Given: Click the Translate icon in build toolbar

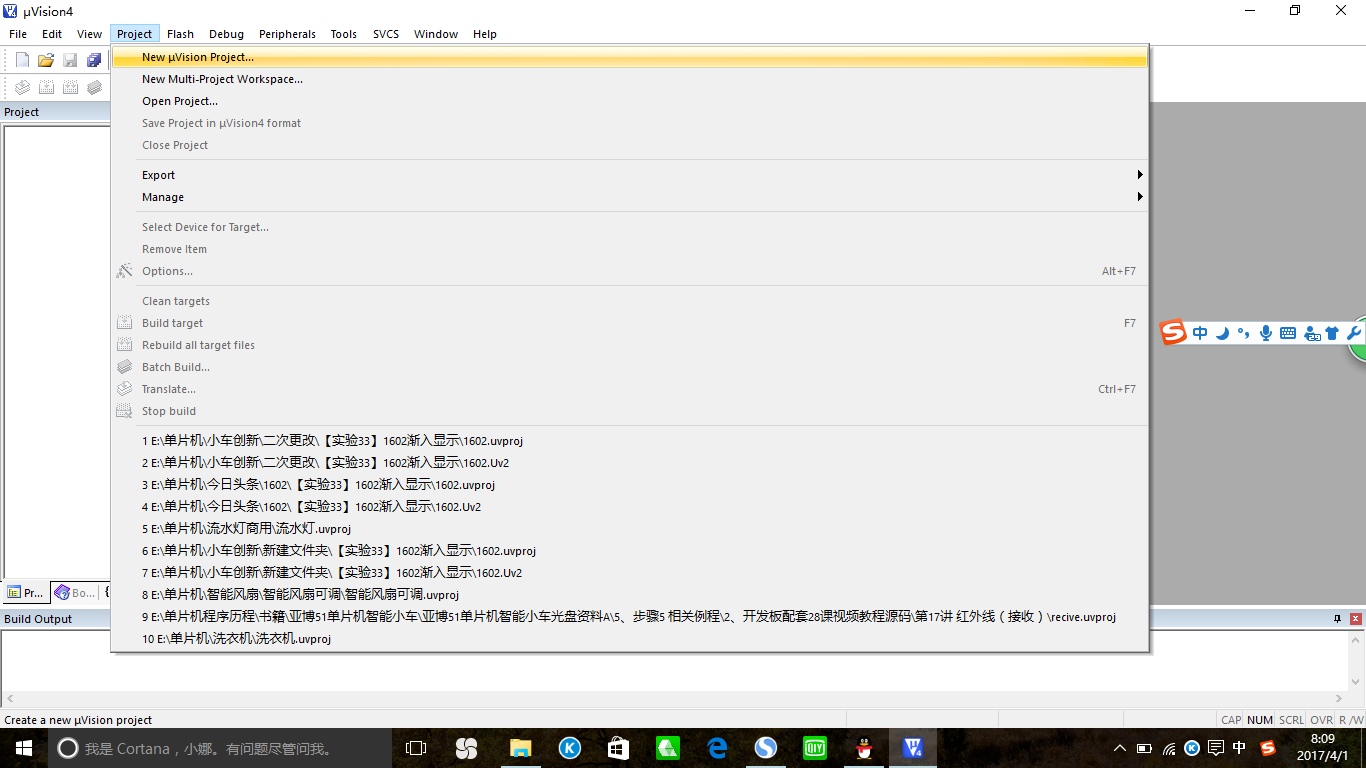Looking at the screenshot, I should click(22, 87).
